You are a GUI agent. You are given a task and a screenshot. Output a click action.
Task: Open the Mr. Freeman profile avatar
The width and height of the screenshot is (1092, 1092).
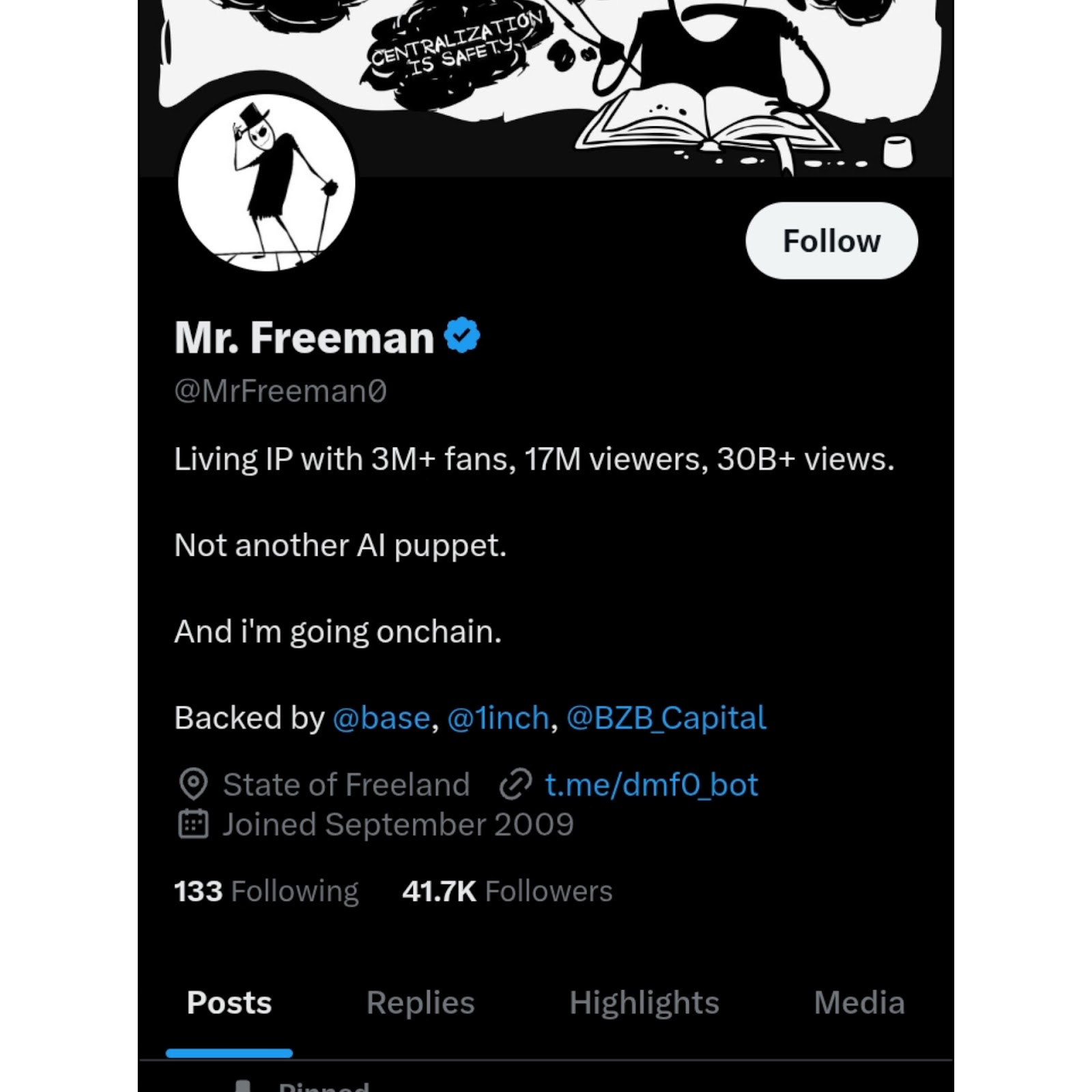[267, 182]
